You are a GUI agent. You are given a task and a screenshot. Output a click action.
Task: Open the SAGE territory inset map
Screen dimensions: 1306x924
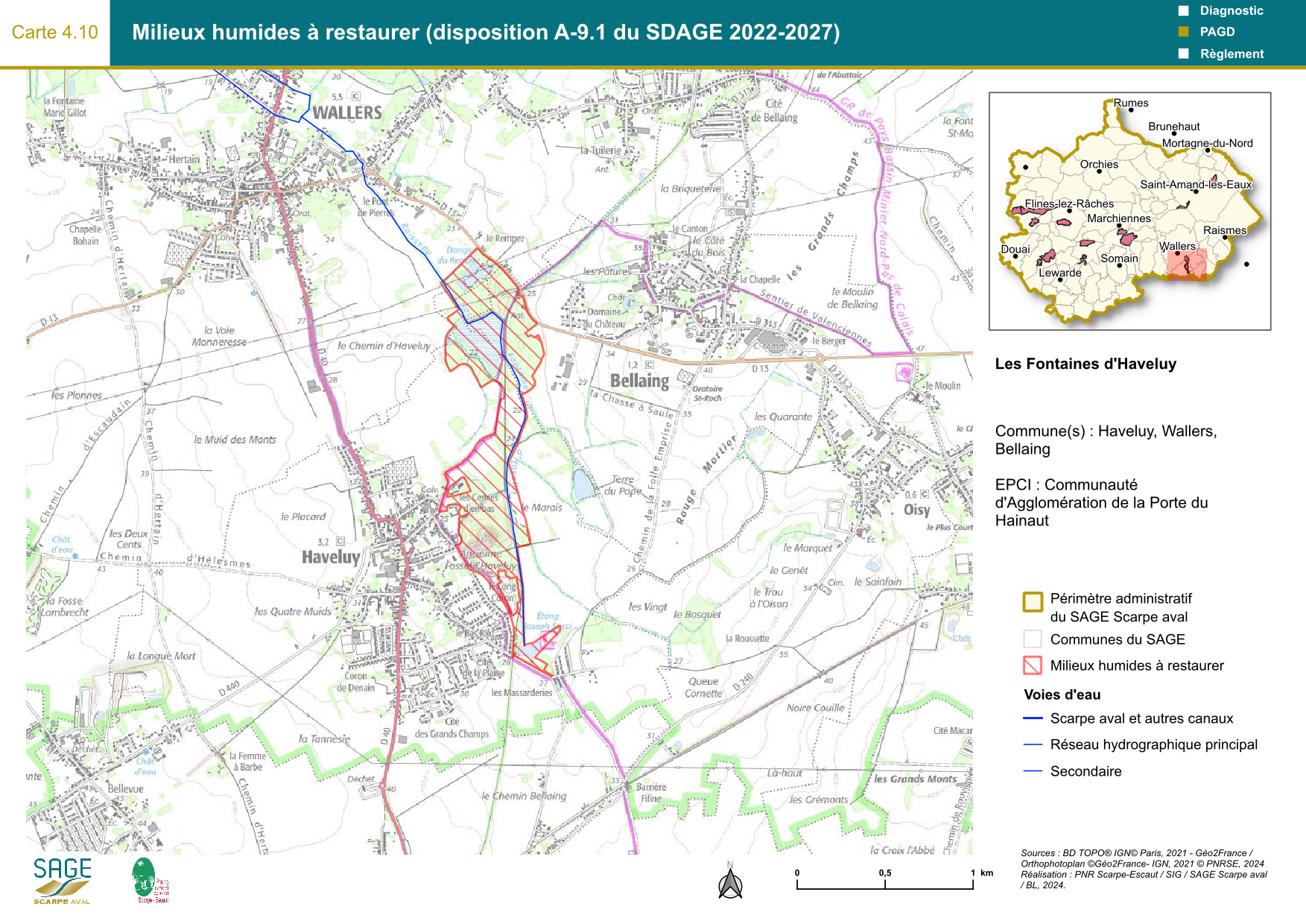tap(1129, 211)
